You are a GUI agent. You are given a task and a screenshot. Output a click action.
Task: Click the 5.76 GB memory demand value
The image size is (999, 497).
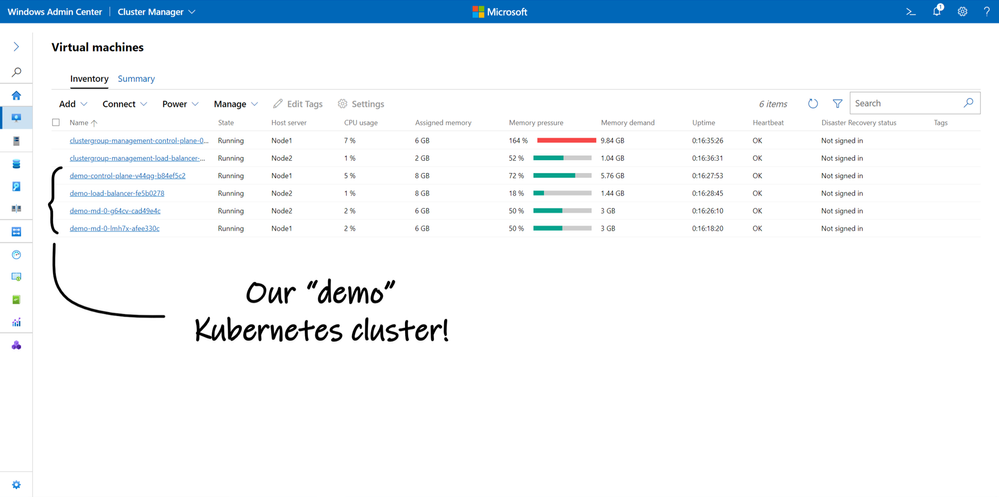point(612,175)
